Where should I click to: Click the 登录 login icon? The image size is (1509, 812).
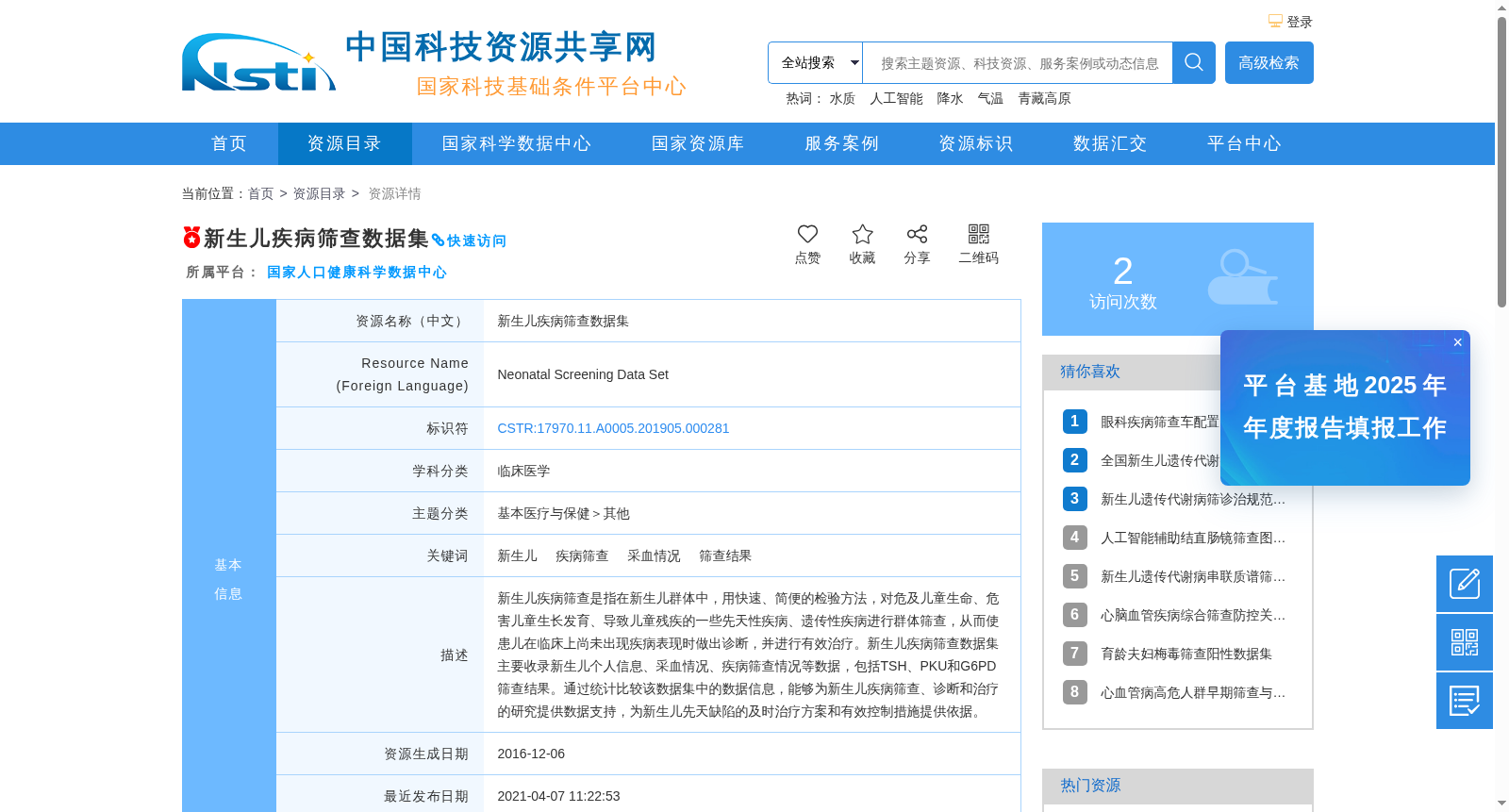click(1275, 21)
